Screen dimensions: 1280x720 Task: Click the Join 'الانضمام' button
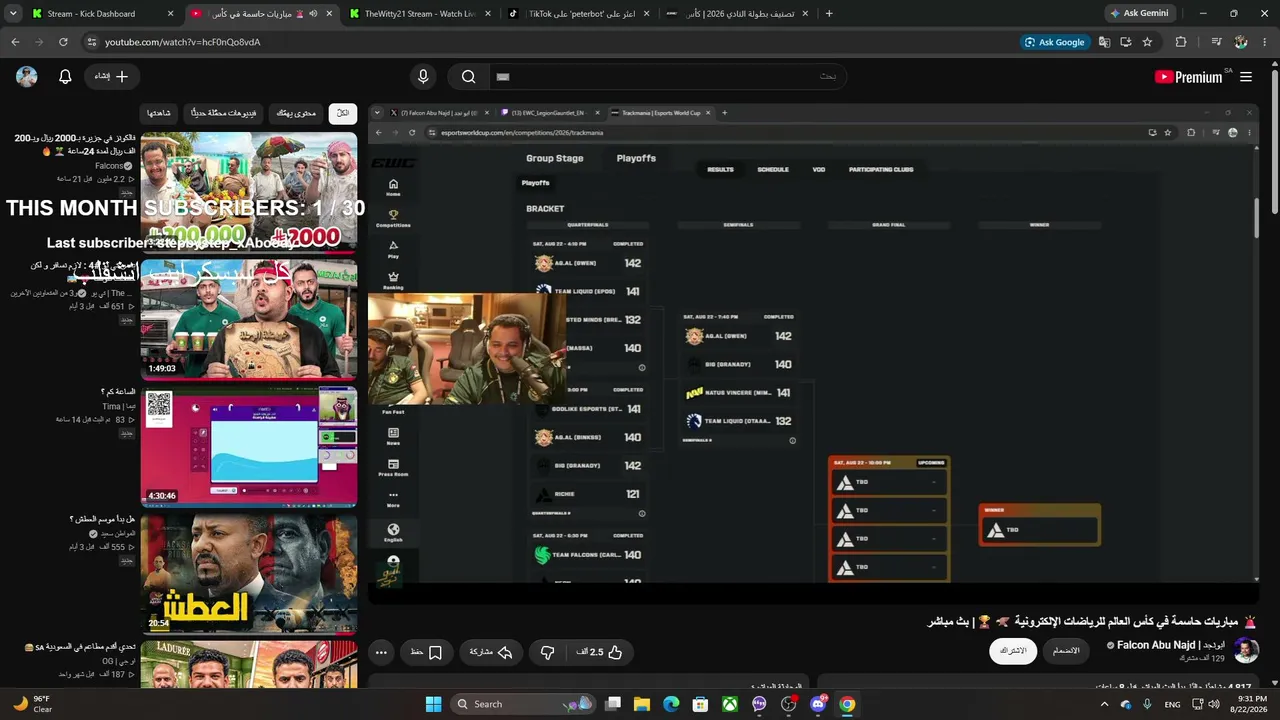1066,651
